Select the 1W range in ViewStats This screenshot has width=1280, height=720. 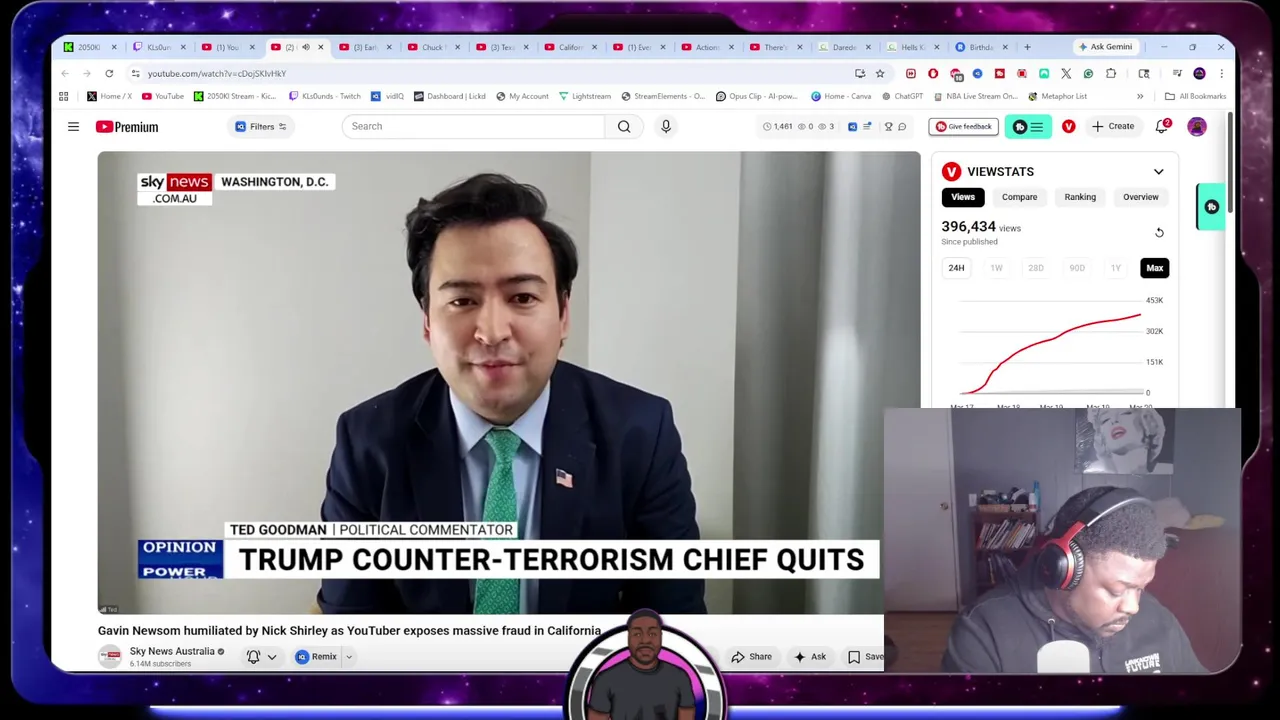point(996,268)
